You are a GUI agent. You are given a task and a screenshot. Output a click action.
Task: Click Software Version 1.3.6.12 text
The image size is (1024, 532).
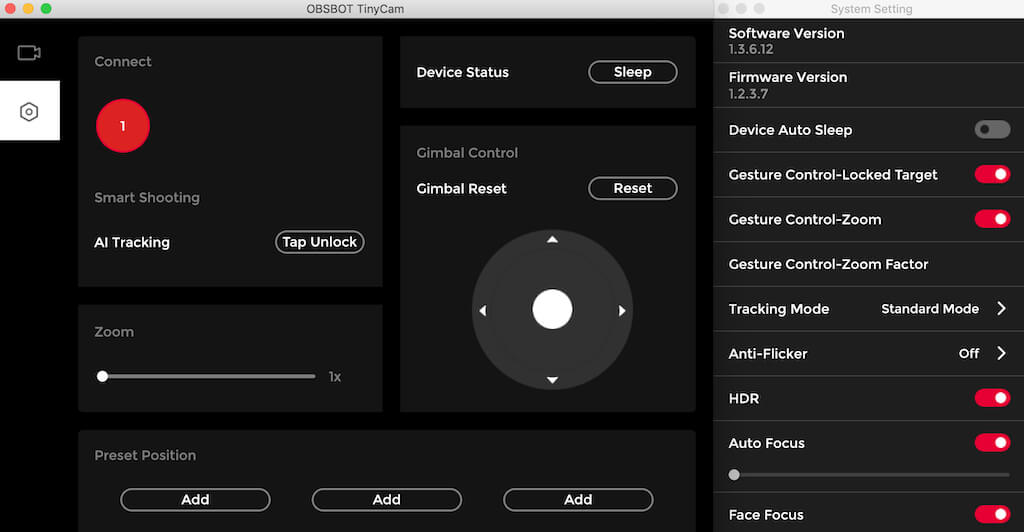click(x=786, y=41)
